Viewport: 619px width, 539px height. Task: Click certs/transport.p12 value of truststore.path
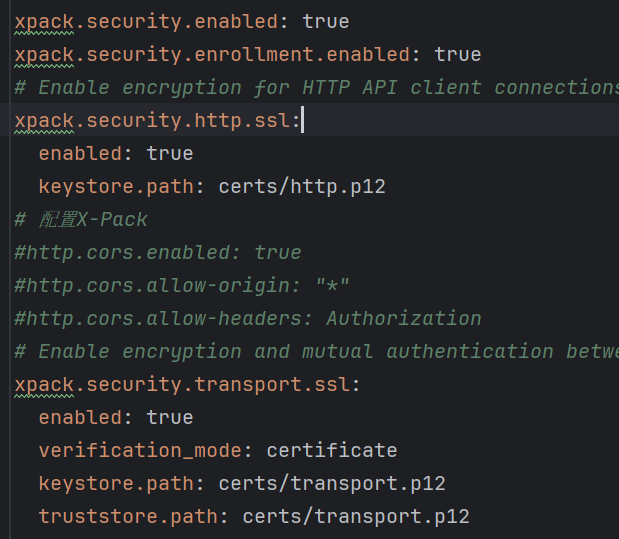click(356, 516)
